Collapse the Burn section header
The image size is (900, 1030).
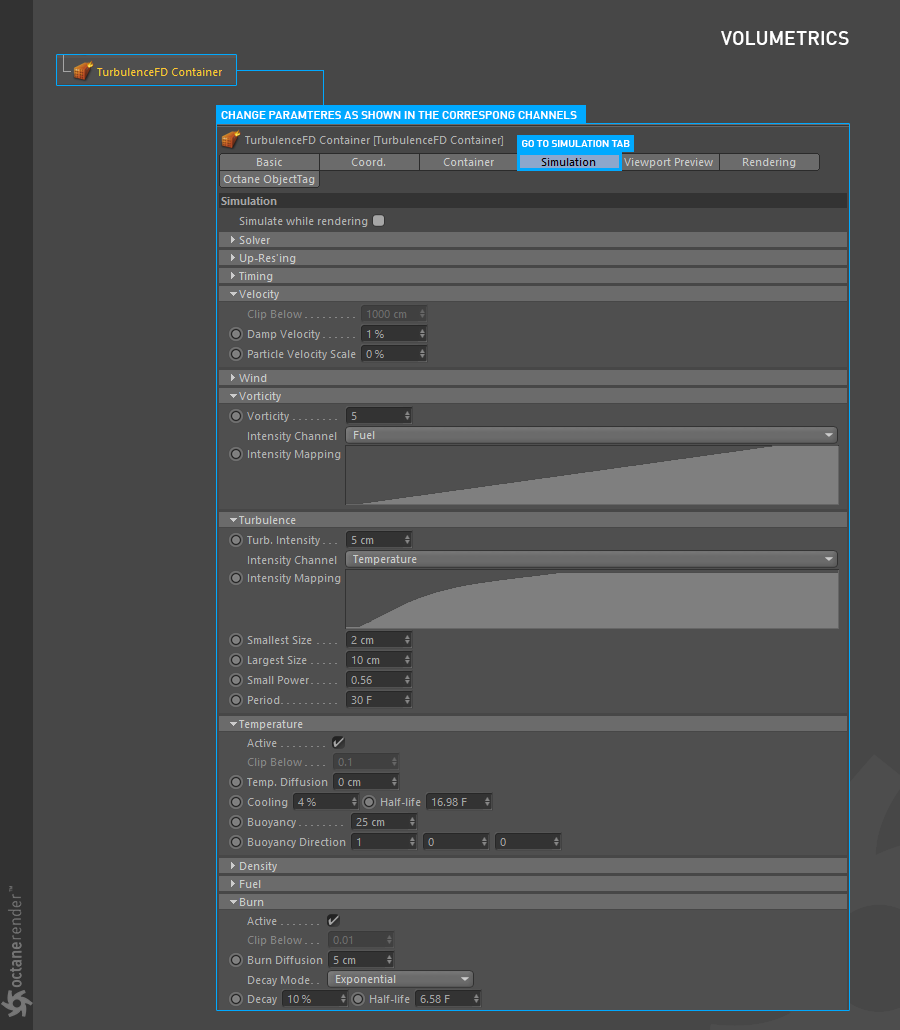533,902
